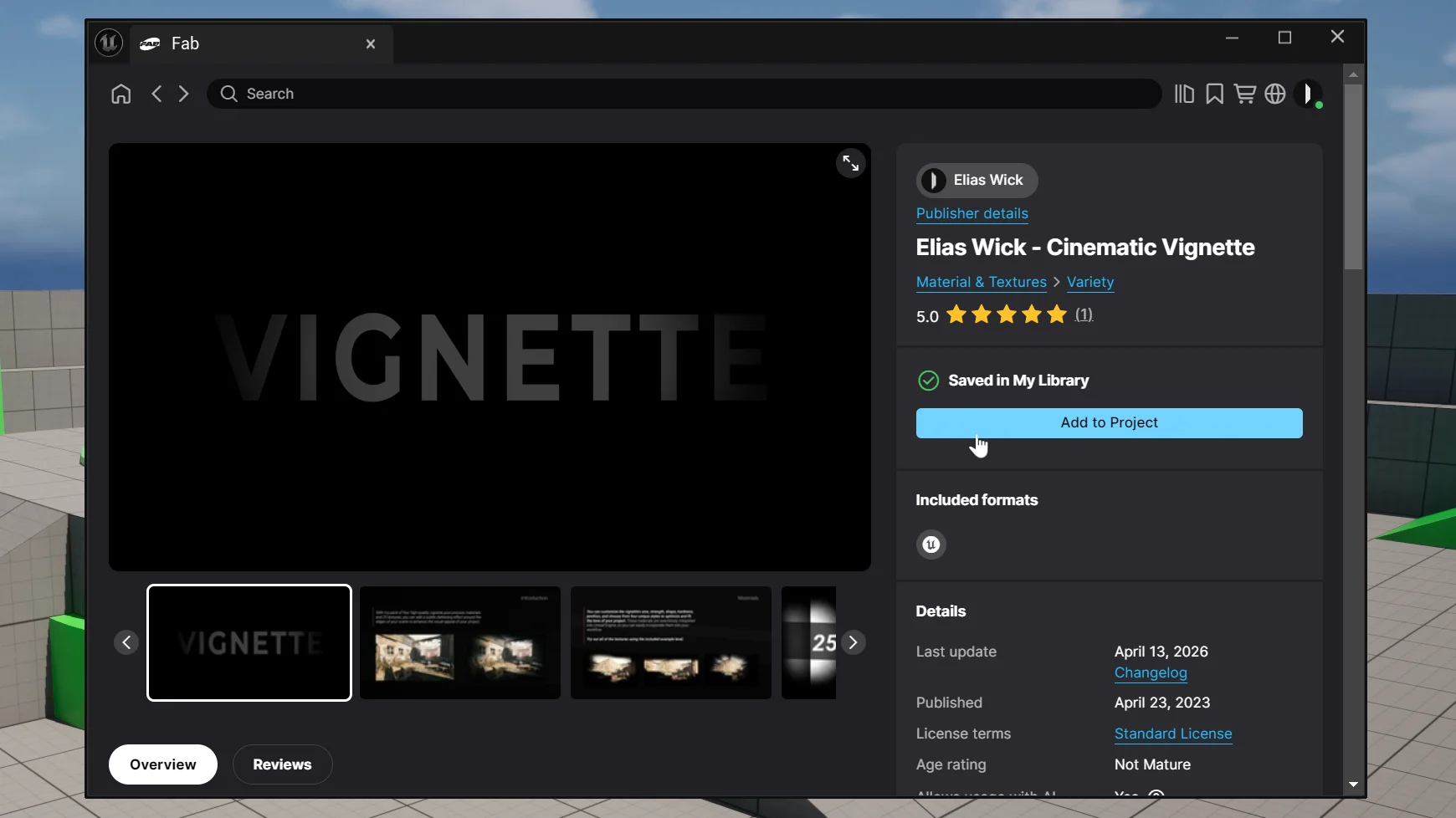Click the Unreal Engine format icon

[931, 544]
